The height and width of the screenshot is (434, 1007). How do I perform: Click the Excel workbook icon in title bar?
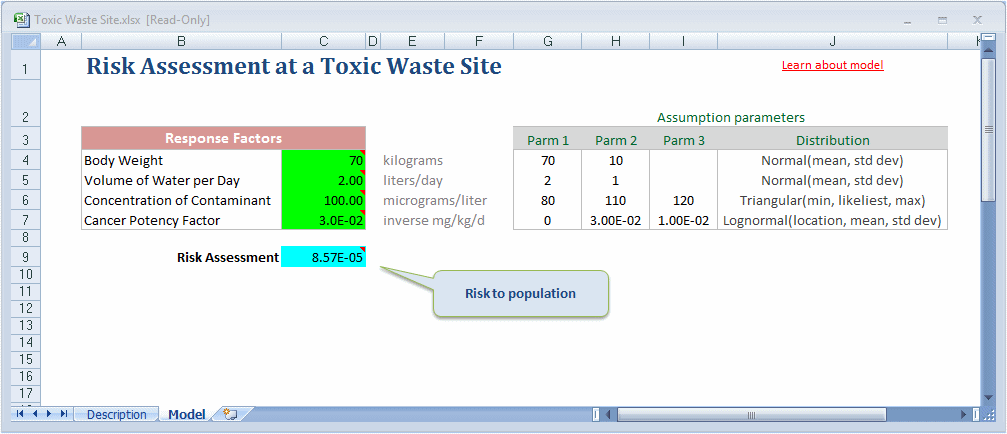click(21, 20)
